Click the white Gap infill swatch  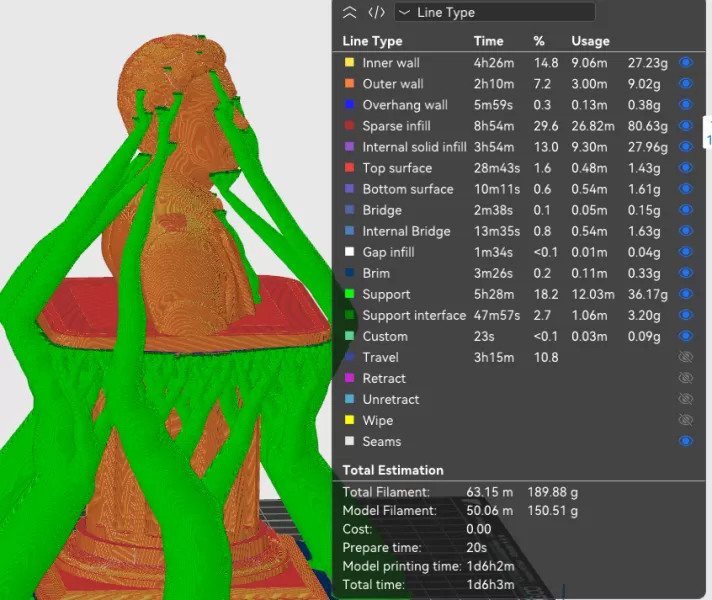click(349, 252)
